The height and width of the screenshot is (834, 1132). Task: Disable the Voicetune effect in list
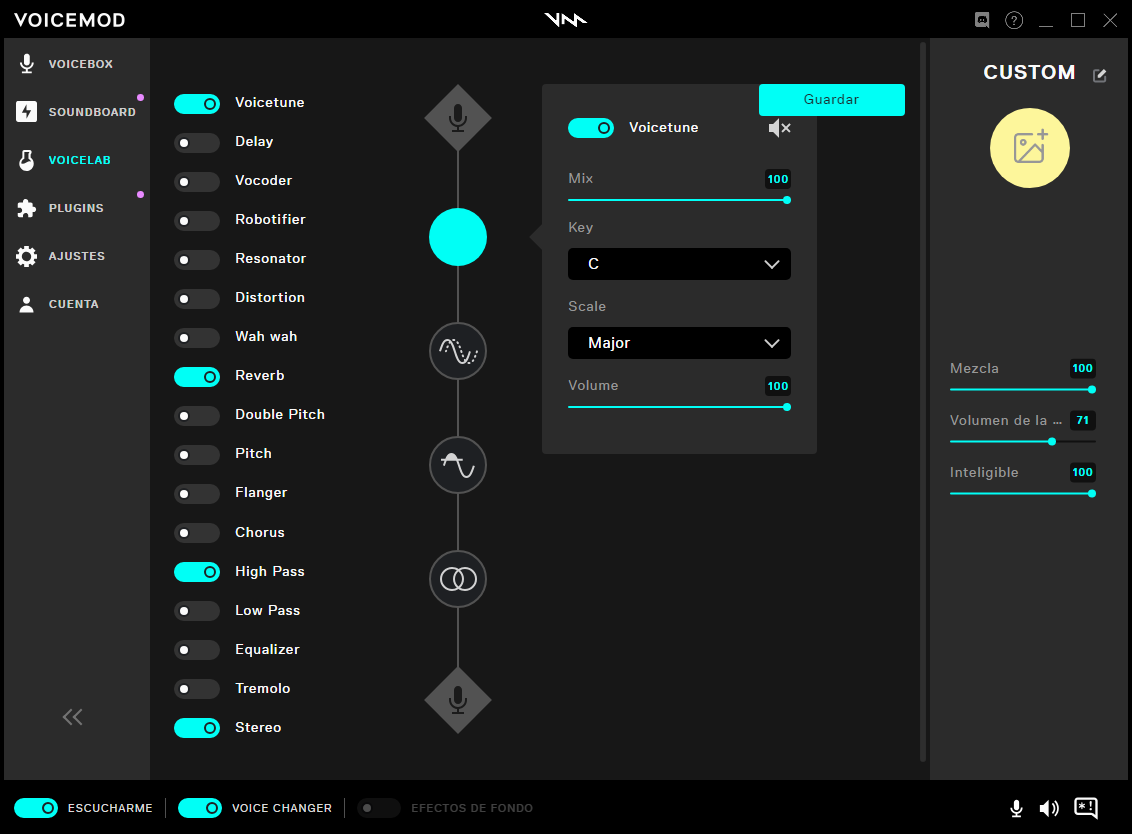tap(197, 104)
